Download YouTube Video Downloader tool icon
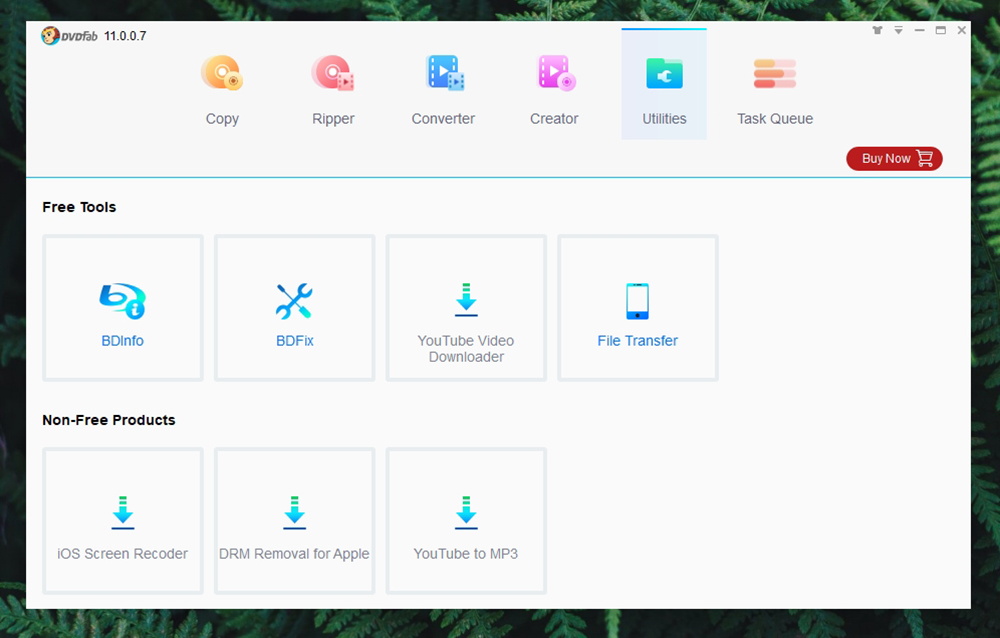This screenshot has height=638, width=1000. [466, 300]
